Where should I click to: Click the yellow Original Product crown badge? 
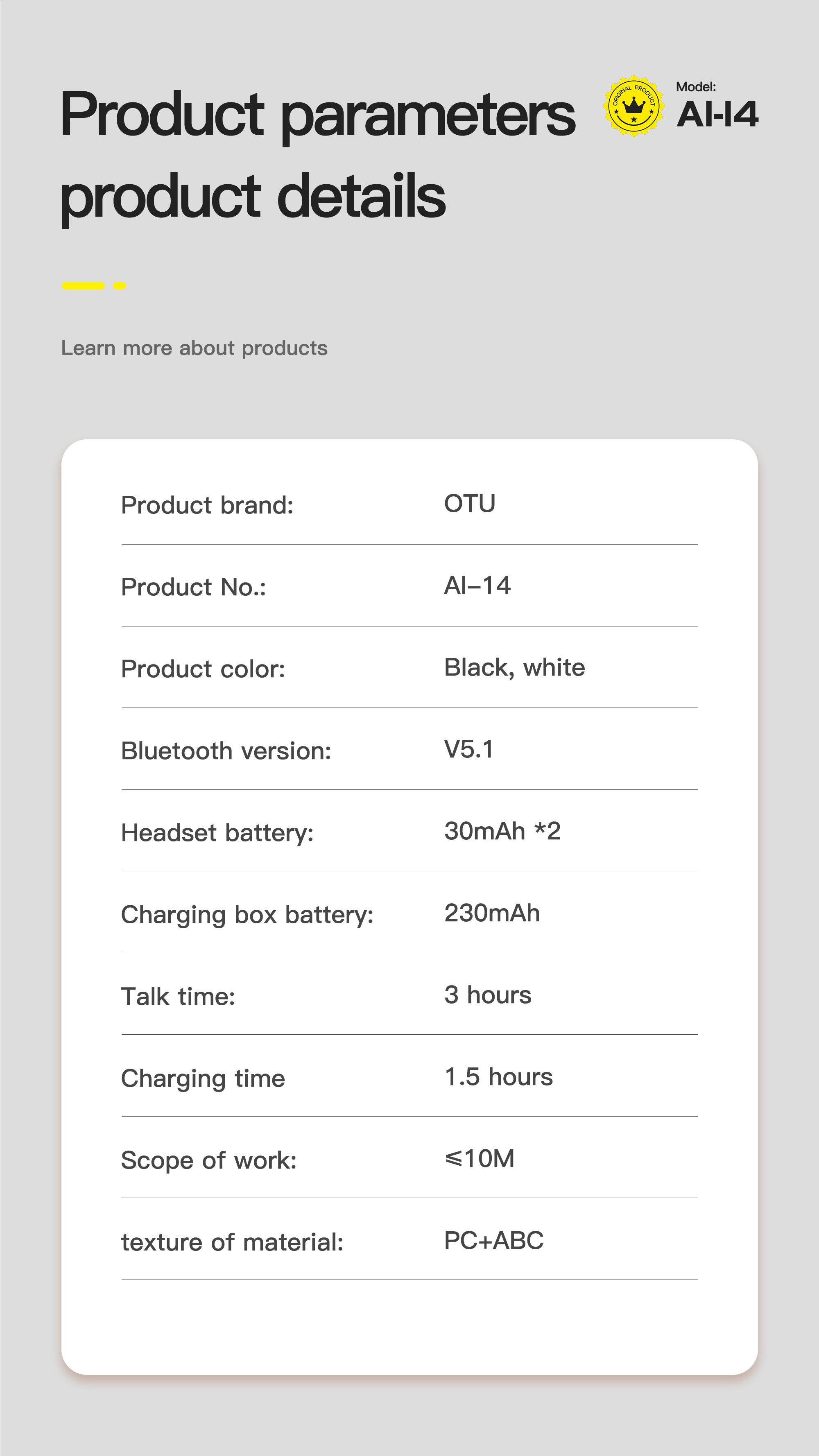point(633,106)
